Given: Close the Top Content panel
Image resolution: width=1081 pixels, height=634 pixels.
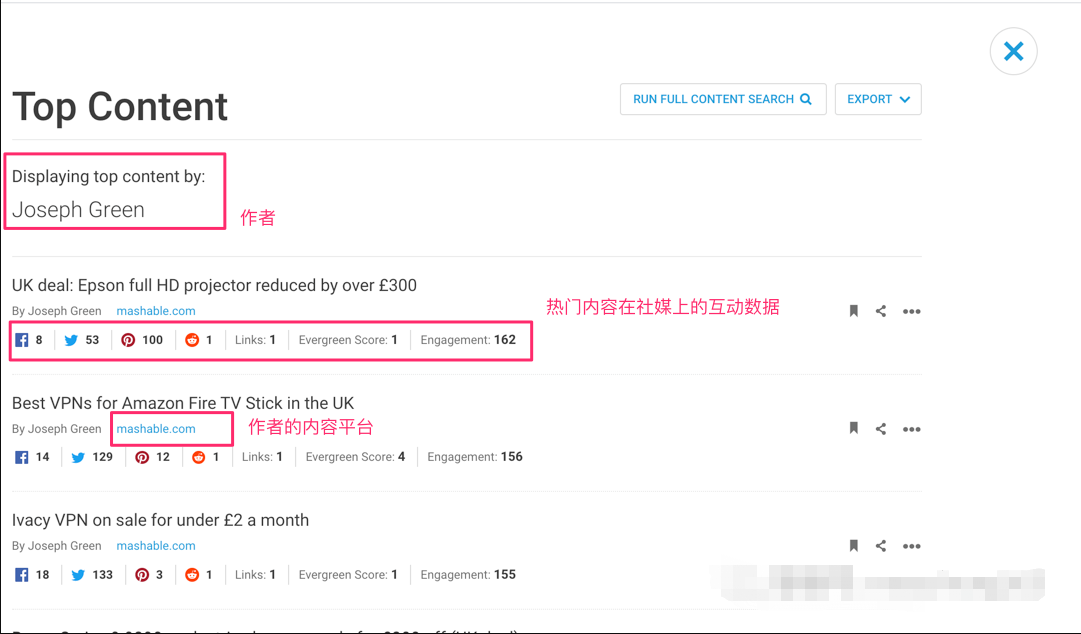Looking at the screenshot, I should [x=1013, y=51].
